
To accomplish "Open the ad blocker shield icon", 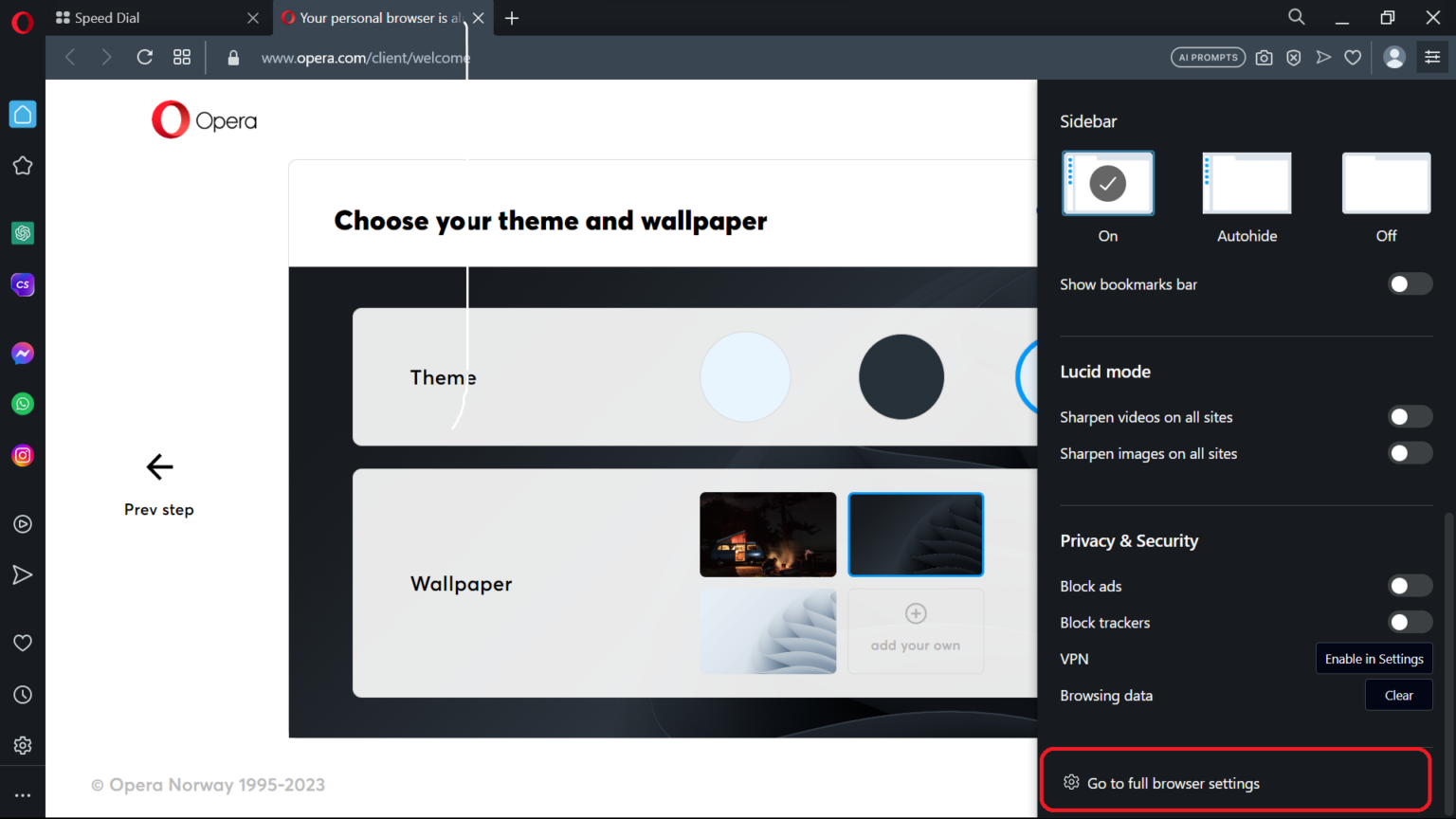I will (x=1294, y=58).
